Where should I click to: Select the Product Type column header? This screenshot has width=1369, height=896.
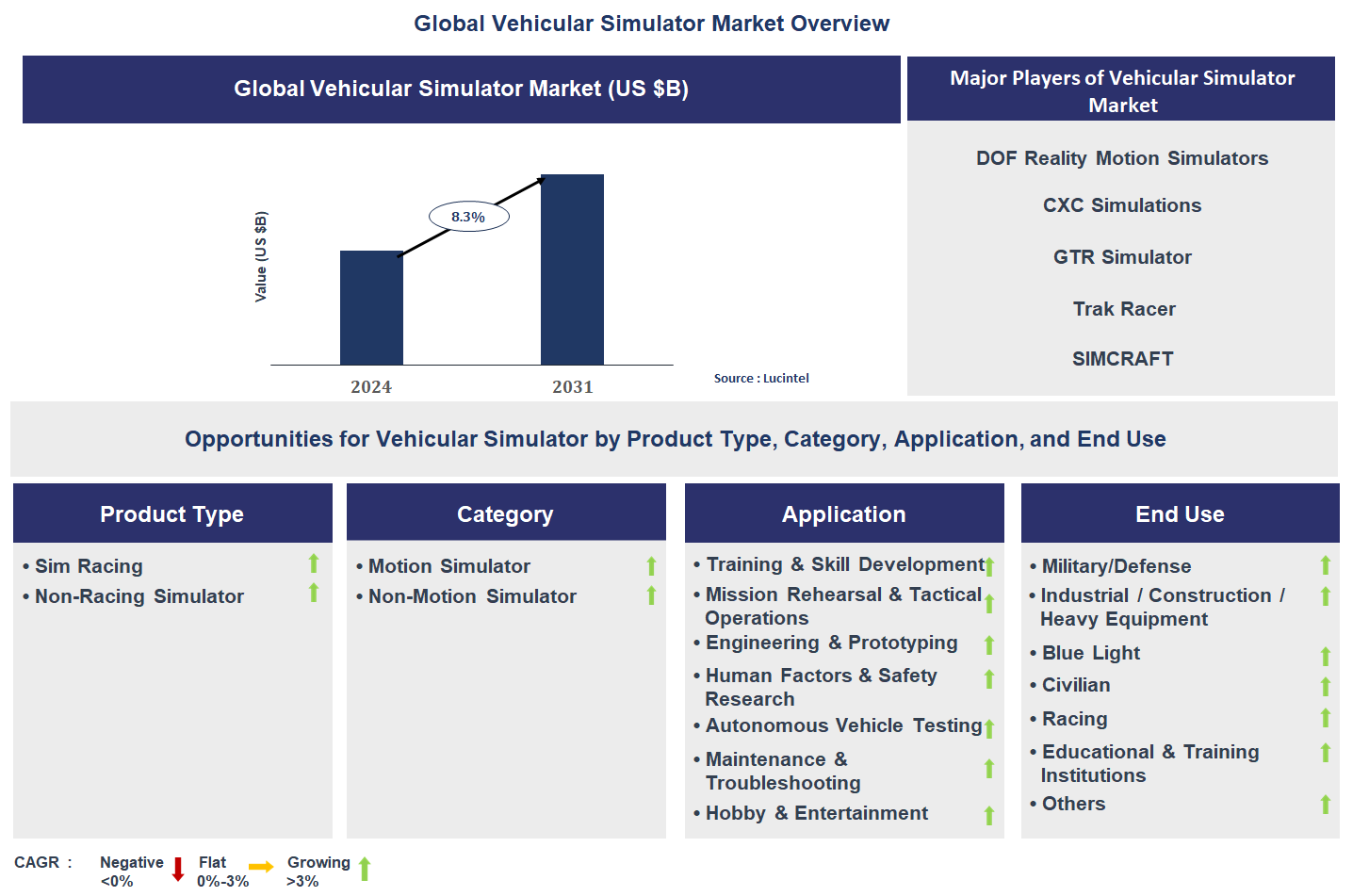pyautogui.click(x=171, y=513)
